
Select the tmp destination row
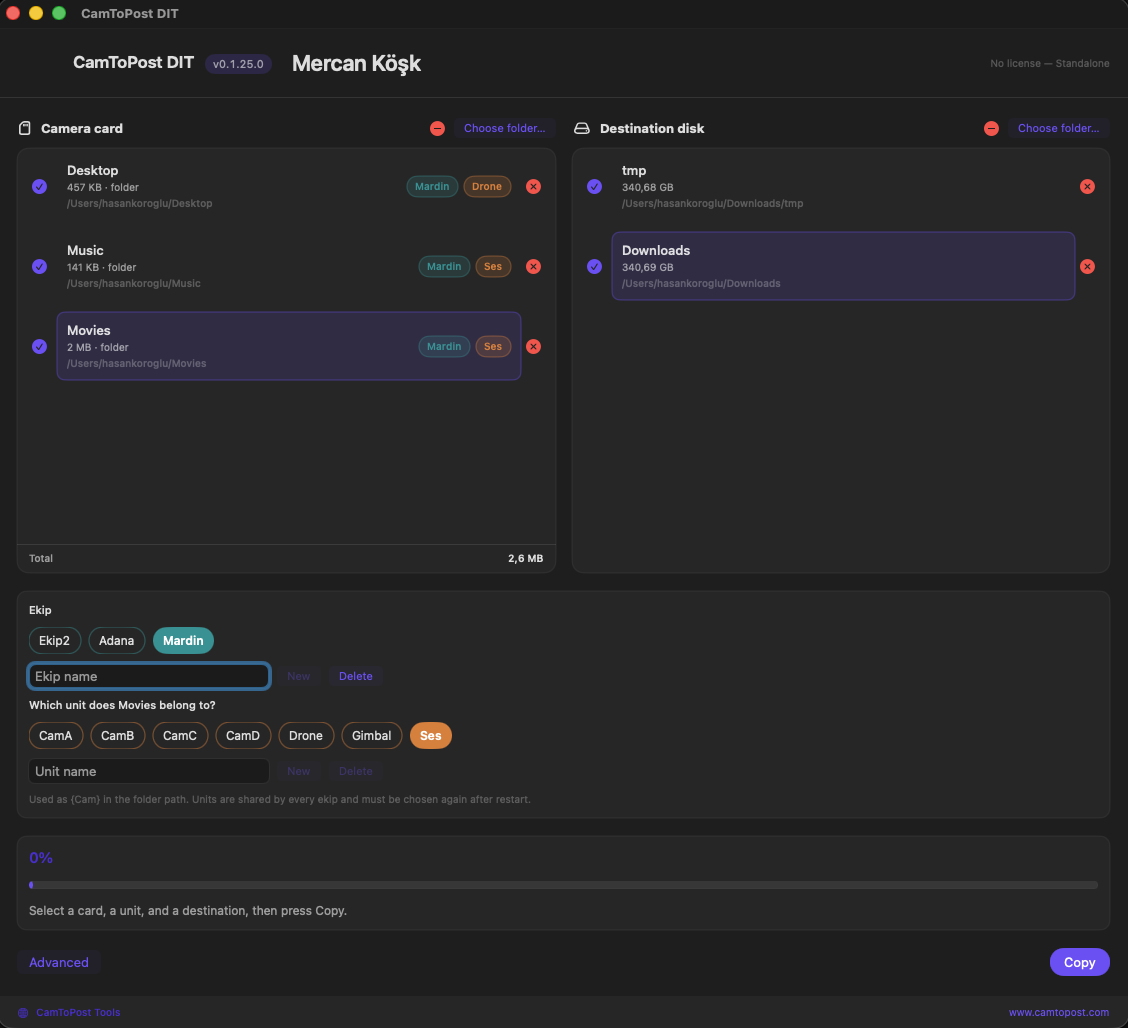(x=843, y=186)
